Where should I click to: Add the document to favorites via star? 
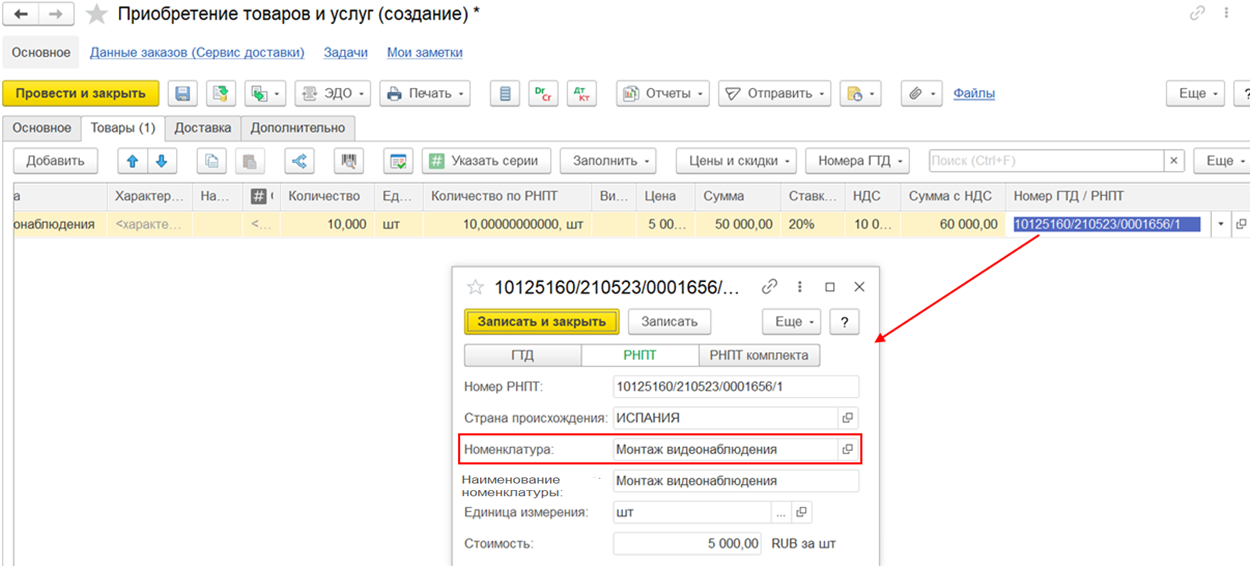coord(97,14)
